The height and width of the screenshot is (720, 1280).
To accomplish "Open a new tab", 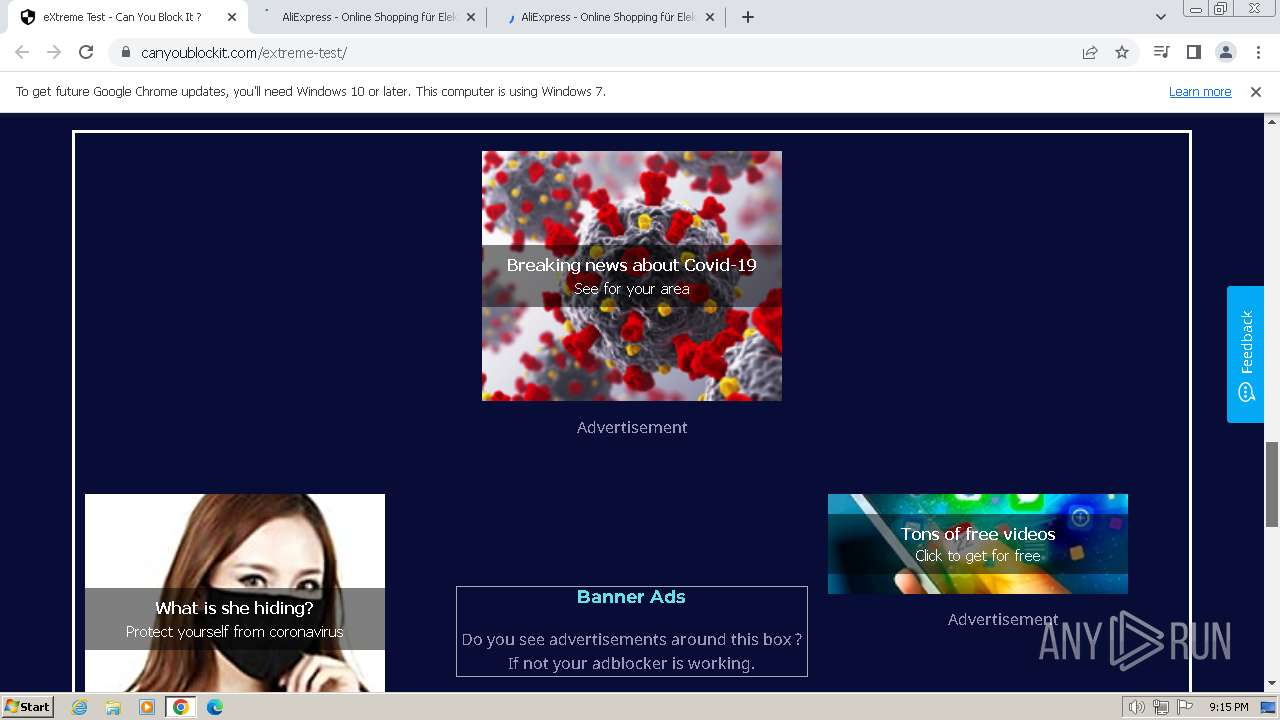I will point(748,17).
